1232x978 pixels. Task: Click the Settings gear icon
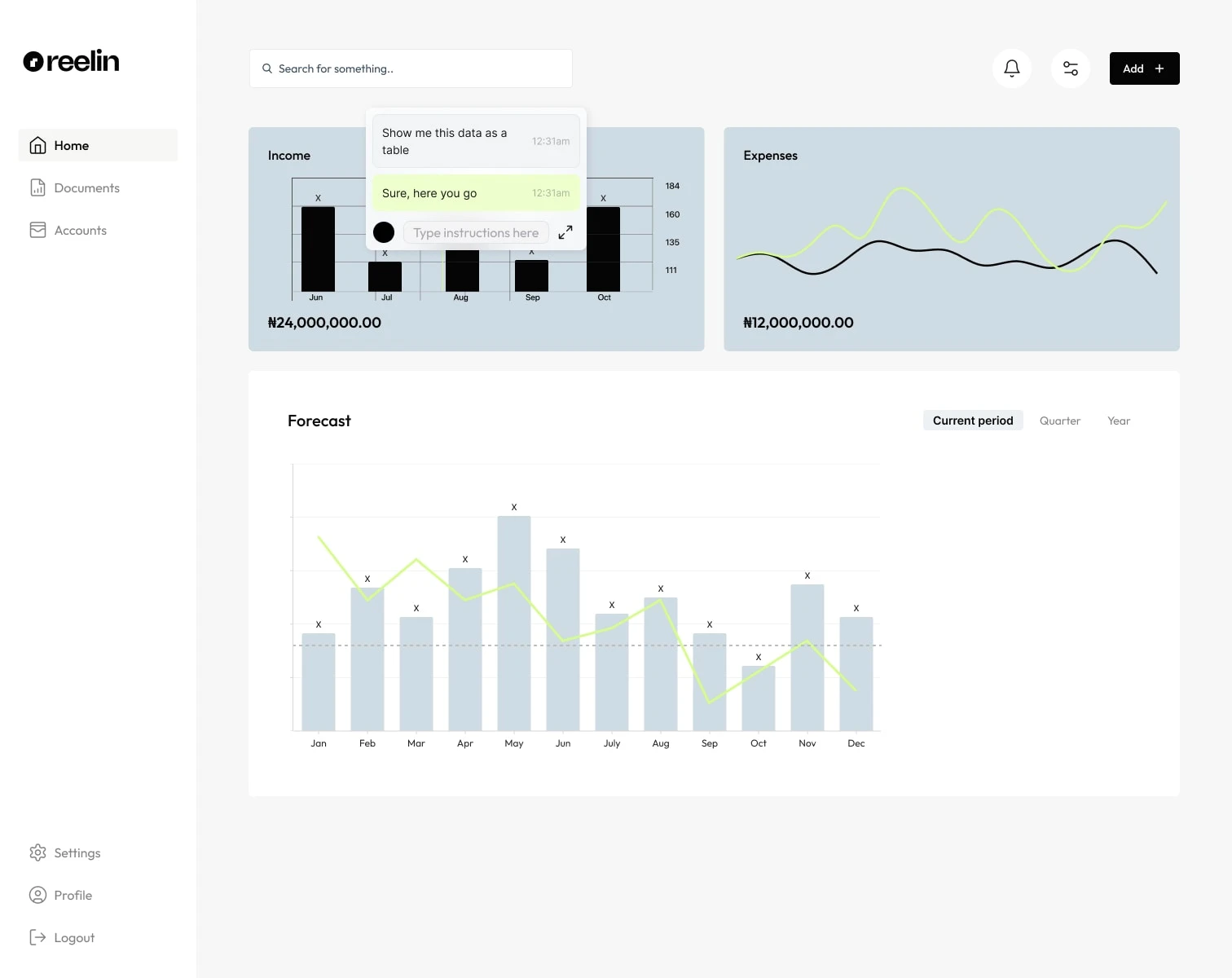point(37,852)
